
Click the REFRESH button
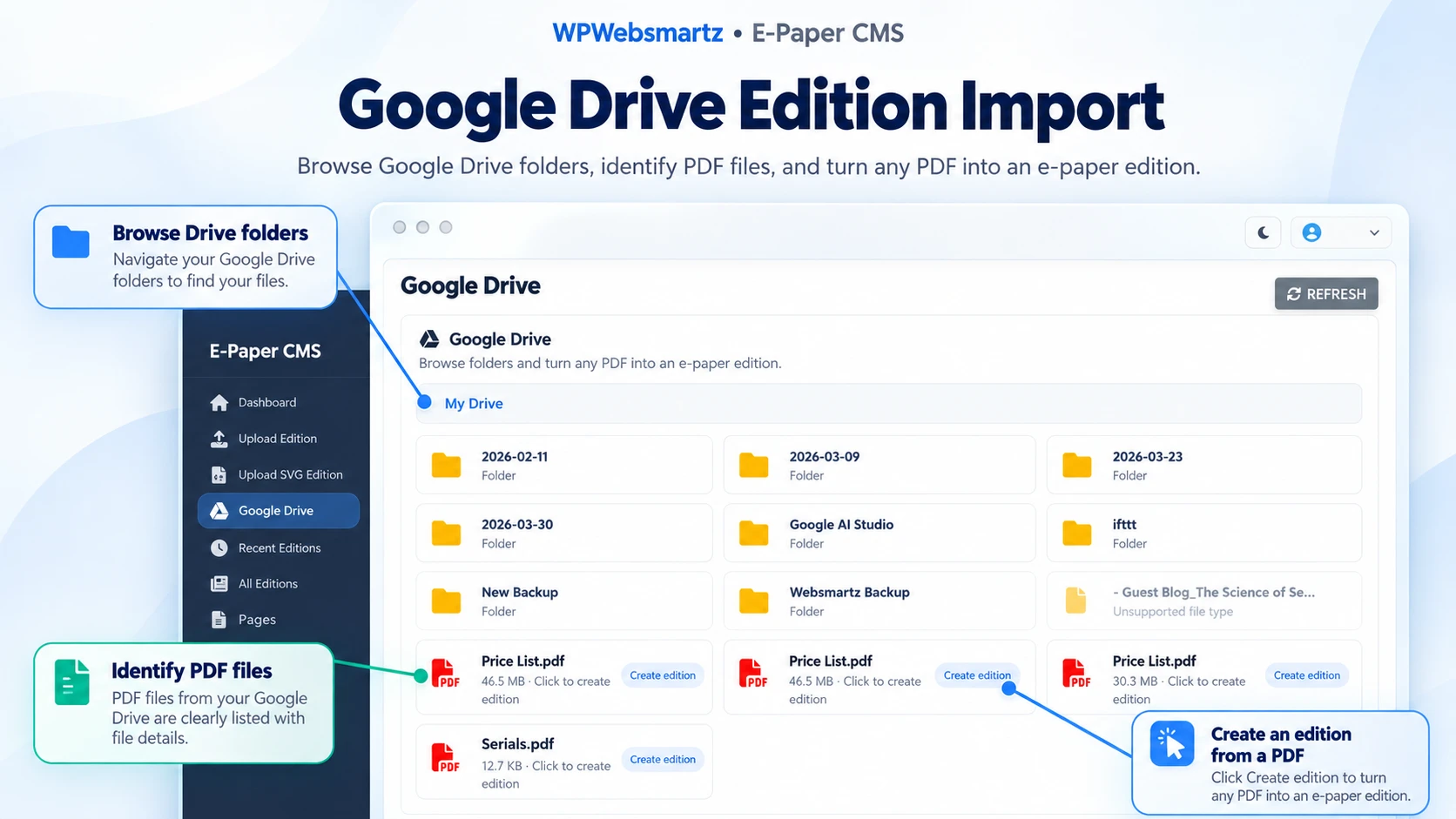[x=1326, y=294]
